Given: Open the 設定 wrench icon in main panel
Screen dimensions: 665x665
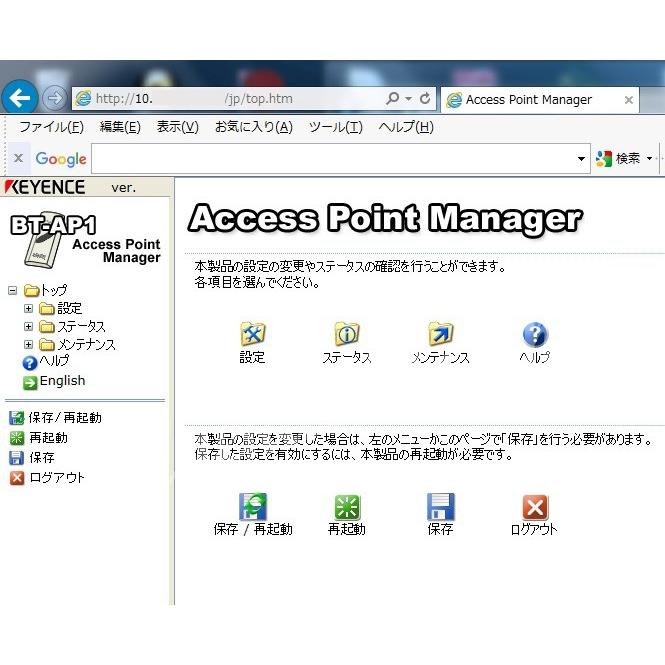Looking at the screenshot, I should (x=252, y=334).
